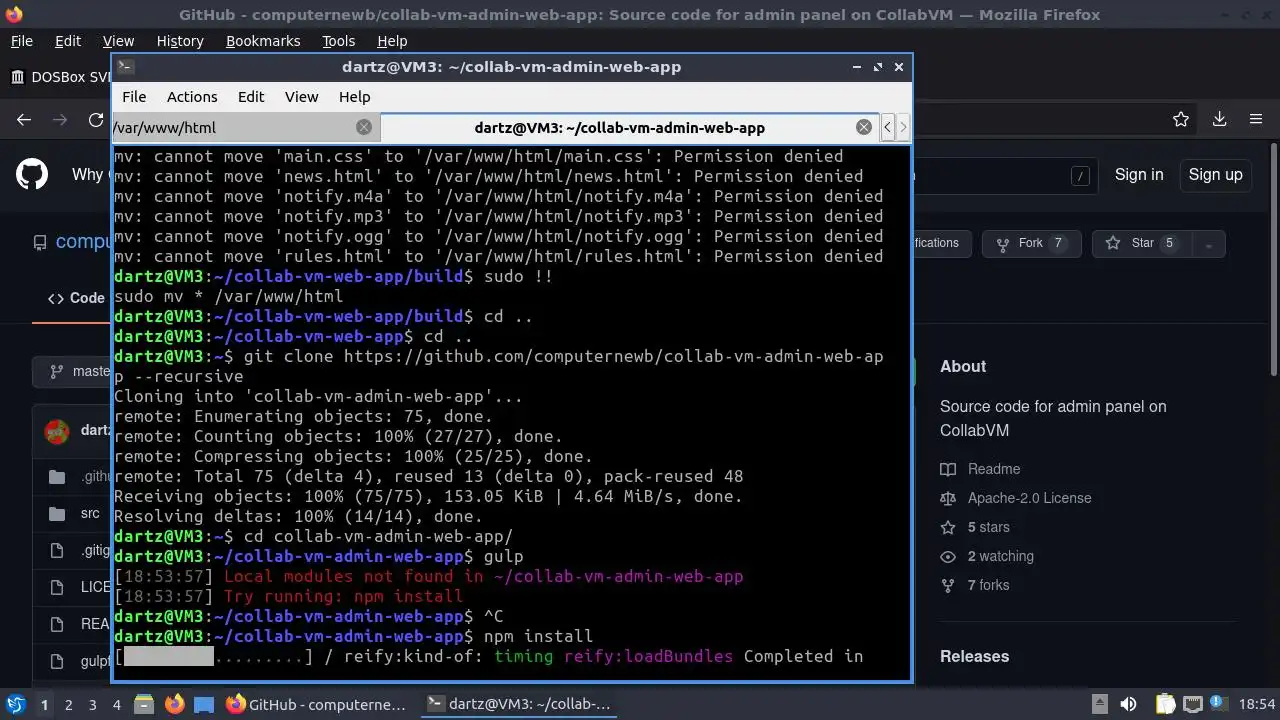The width and height of the screenshot is (1280, 720).
Task: Open Firefox's Bookmarks menu
Action: coord(263,41)
